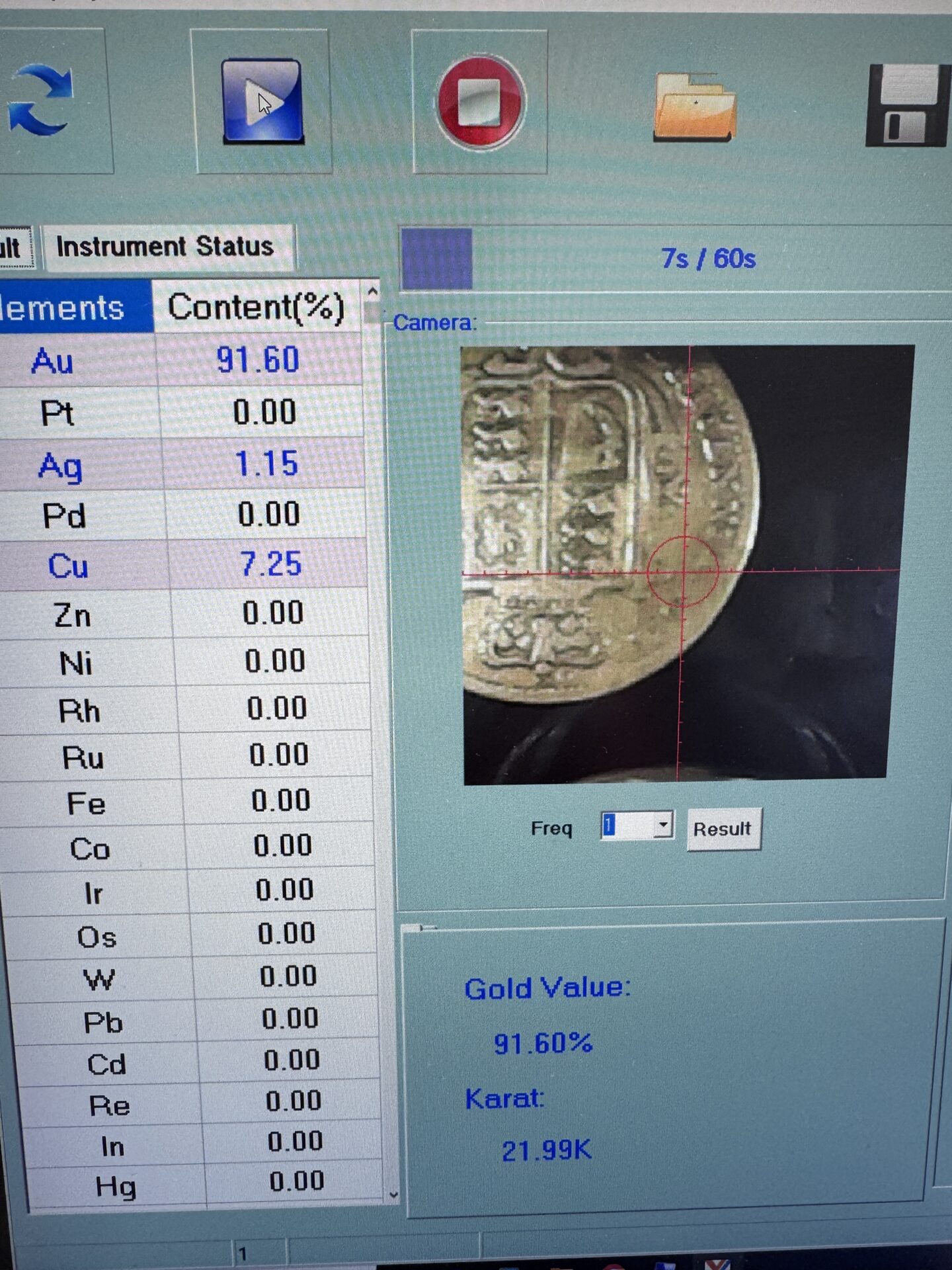Select the Ru element row
The width and height of the screenshot is (952, 1270).
[x=187, y=755]
